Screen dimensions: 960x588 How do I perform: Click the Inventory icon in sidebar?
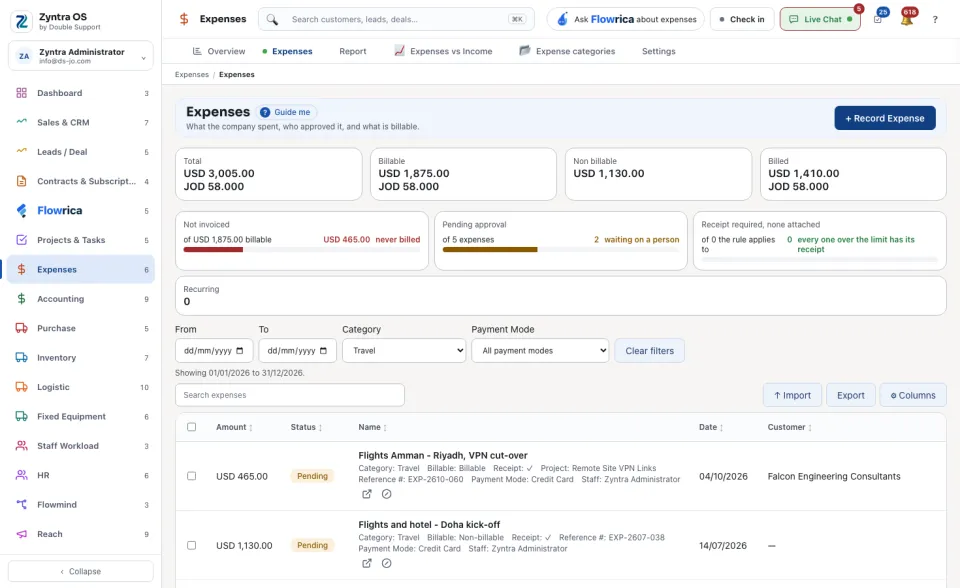pos(21,358)
